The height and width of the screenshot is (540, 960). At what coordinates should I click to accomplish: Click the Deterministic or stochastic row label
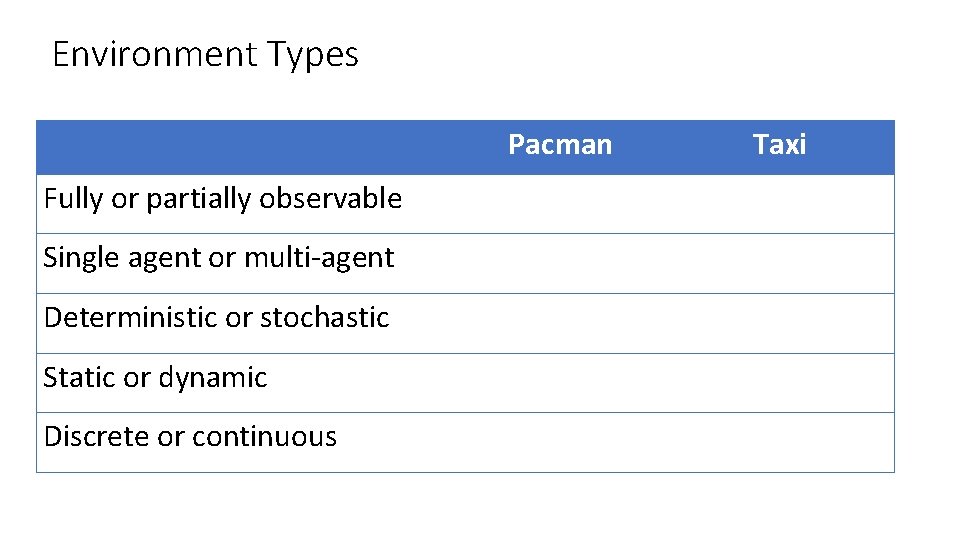pos(216,318)
